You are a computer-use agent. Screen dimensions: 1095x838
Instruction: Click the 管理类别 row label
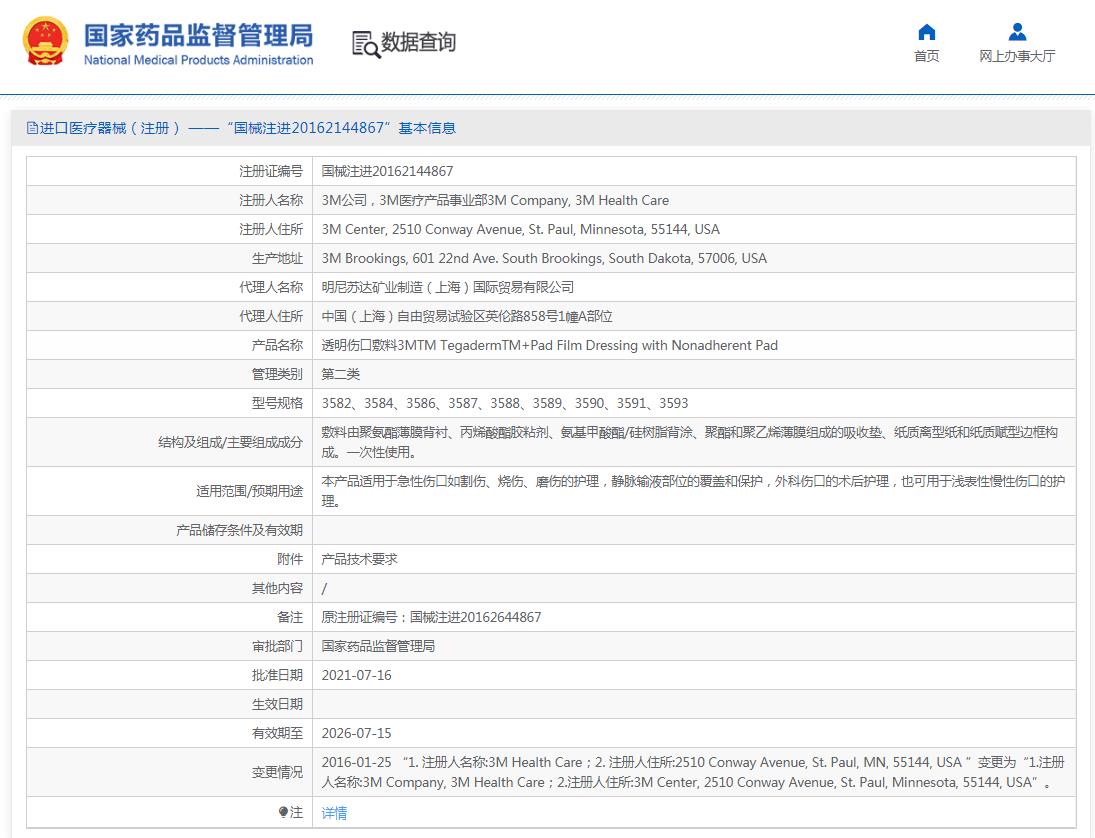pyautogui.click(x=277, y=374)
